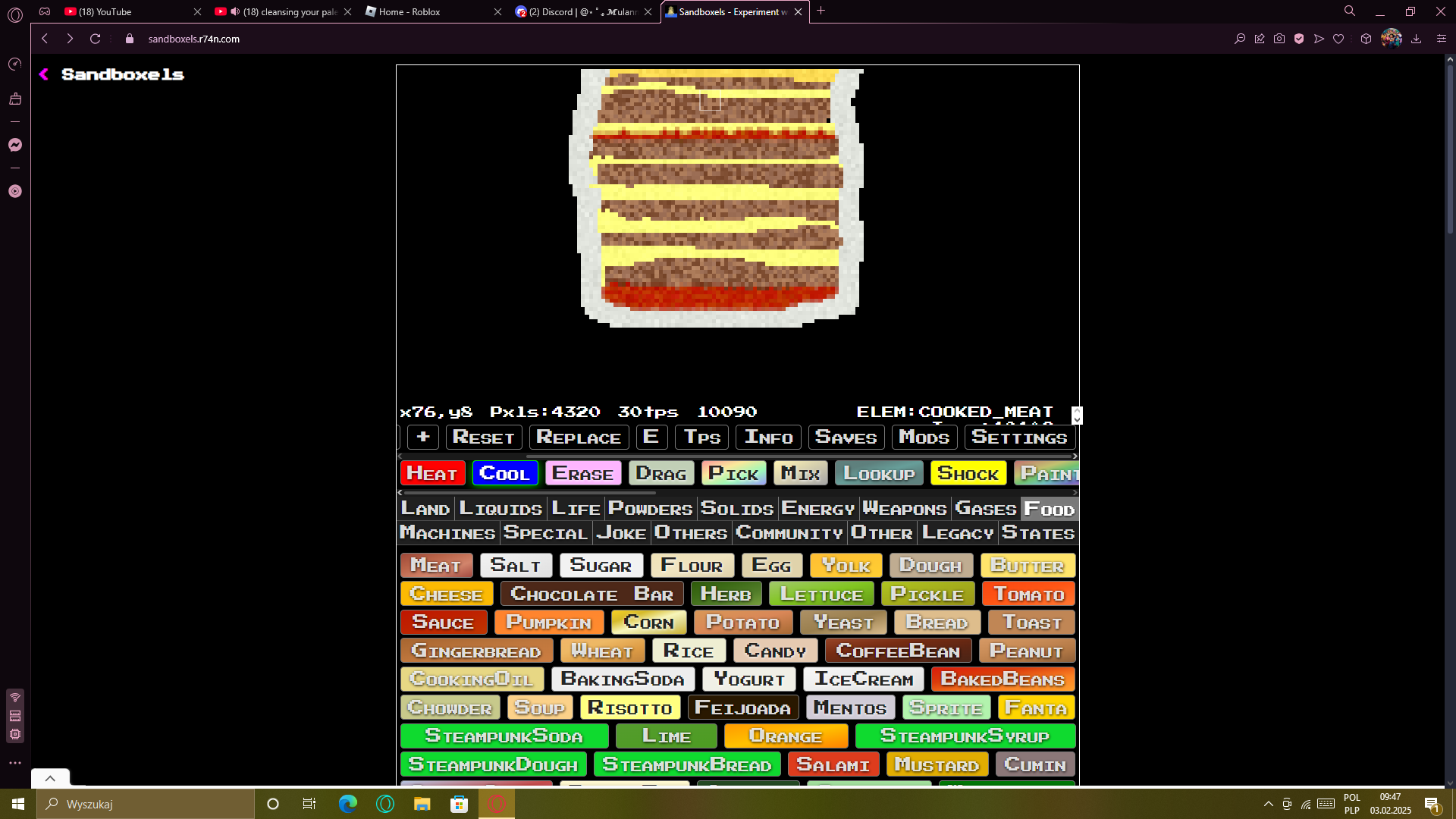Open Easy Setup menu in toolbar
This screenshot has width=1456, height=819.
(1441, 39)
